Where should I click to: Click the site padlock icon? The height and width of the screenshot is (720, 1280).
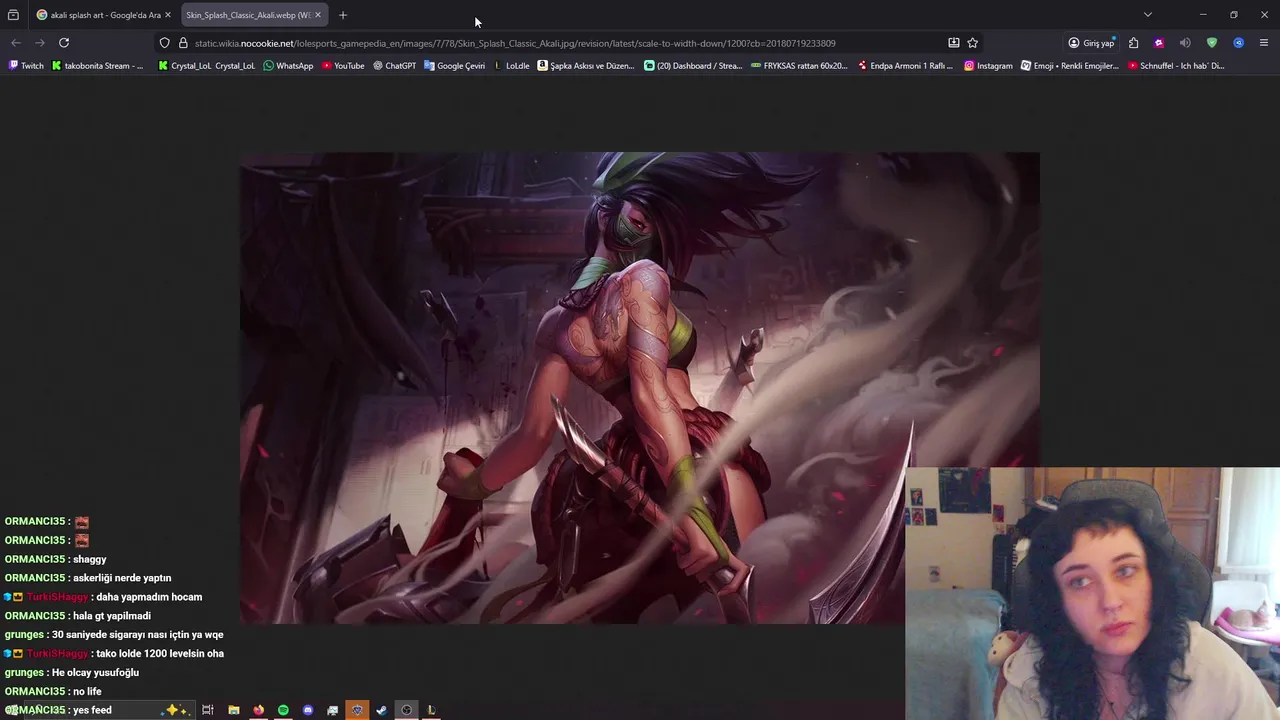183,43
